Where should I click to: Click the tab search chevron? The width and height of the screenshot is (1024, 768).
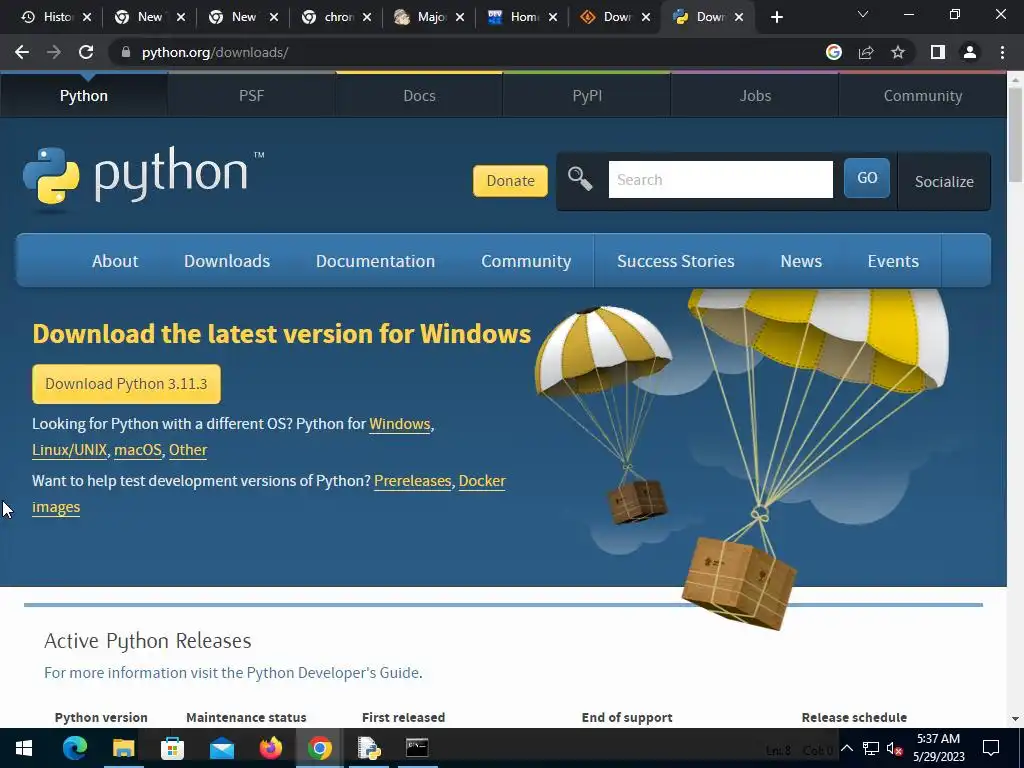click(x=863, y=14)
